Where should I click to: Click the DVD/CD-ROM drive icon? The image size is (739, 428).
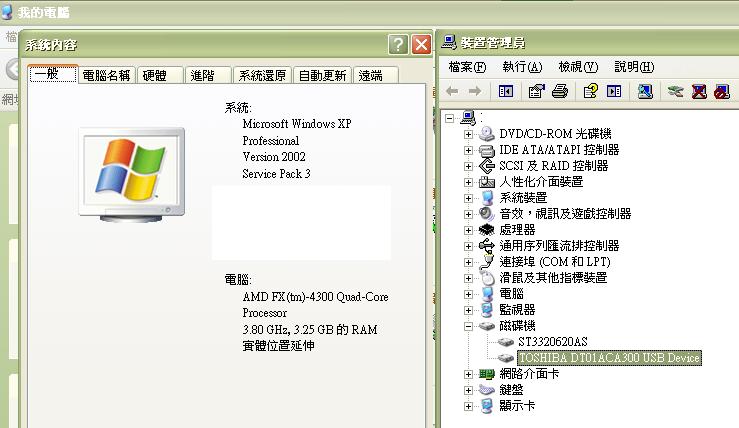pos(486,134)
